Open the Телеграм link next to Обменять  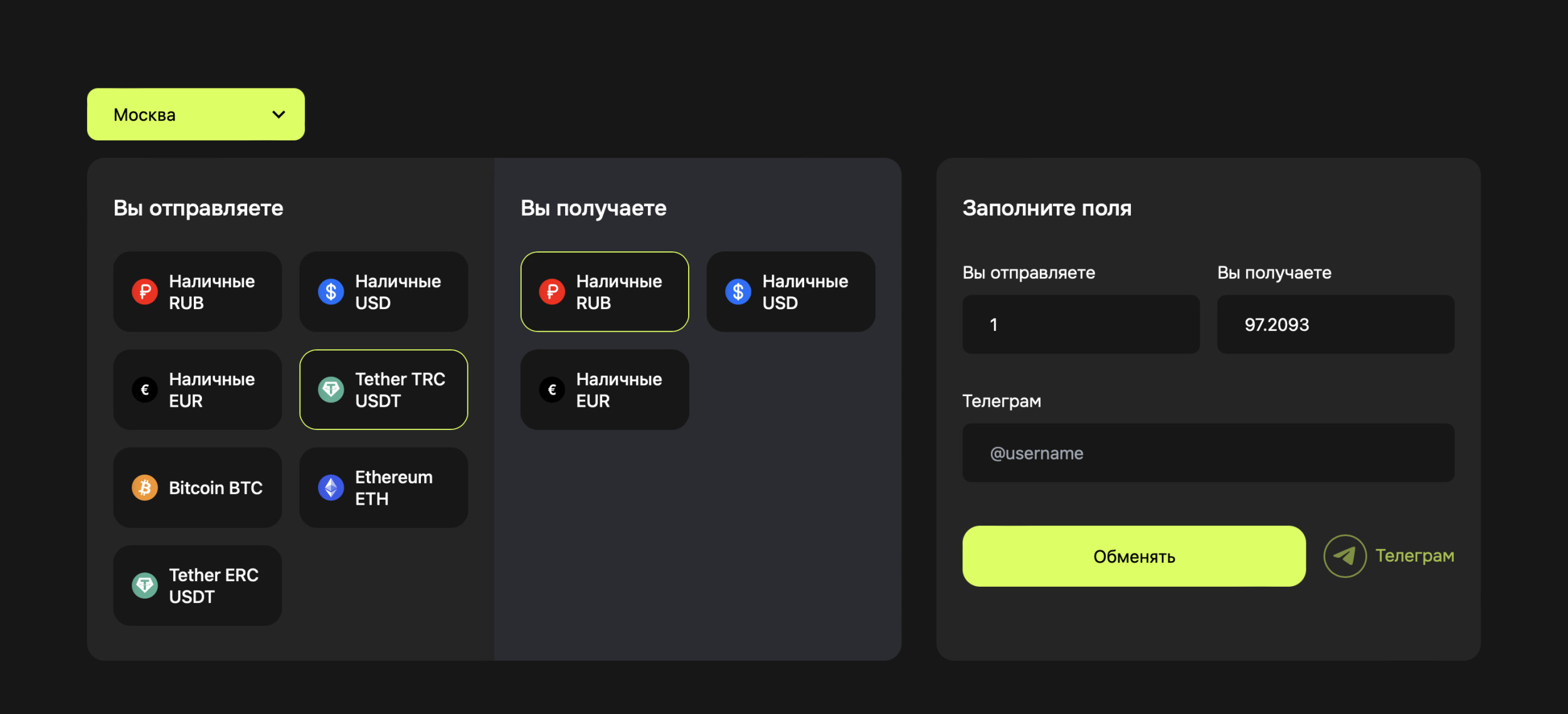[x=1414, y=556]
